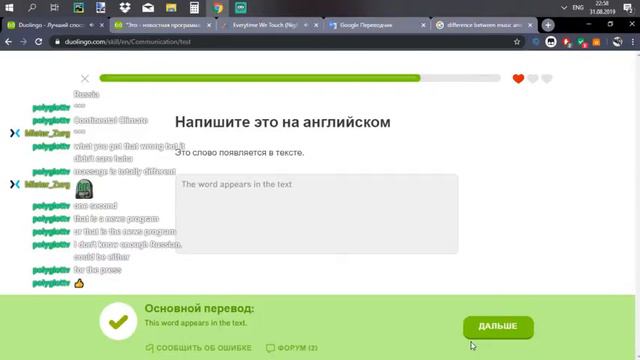Open the green checkmark extension
This screenshot has width=640, height=360.
point(582,42)
